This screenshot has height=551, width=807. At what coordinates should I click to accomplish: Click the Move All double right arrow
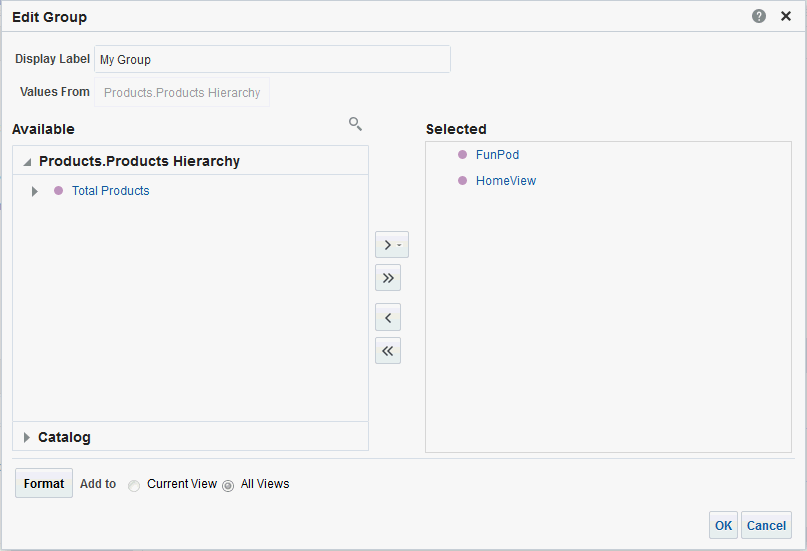click(388, 278)
